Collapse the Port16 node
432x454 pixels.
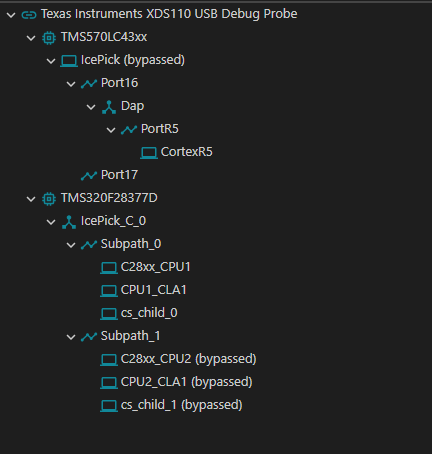click(x=71, y=84)
